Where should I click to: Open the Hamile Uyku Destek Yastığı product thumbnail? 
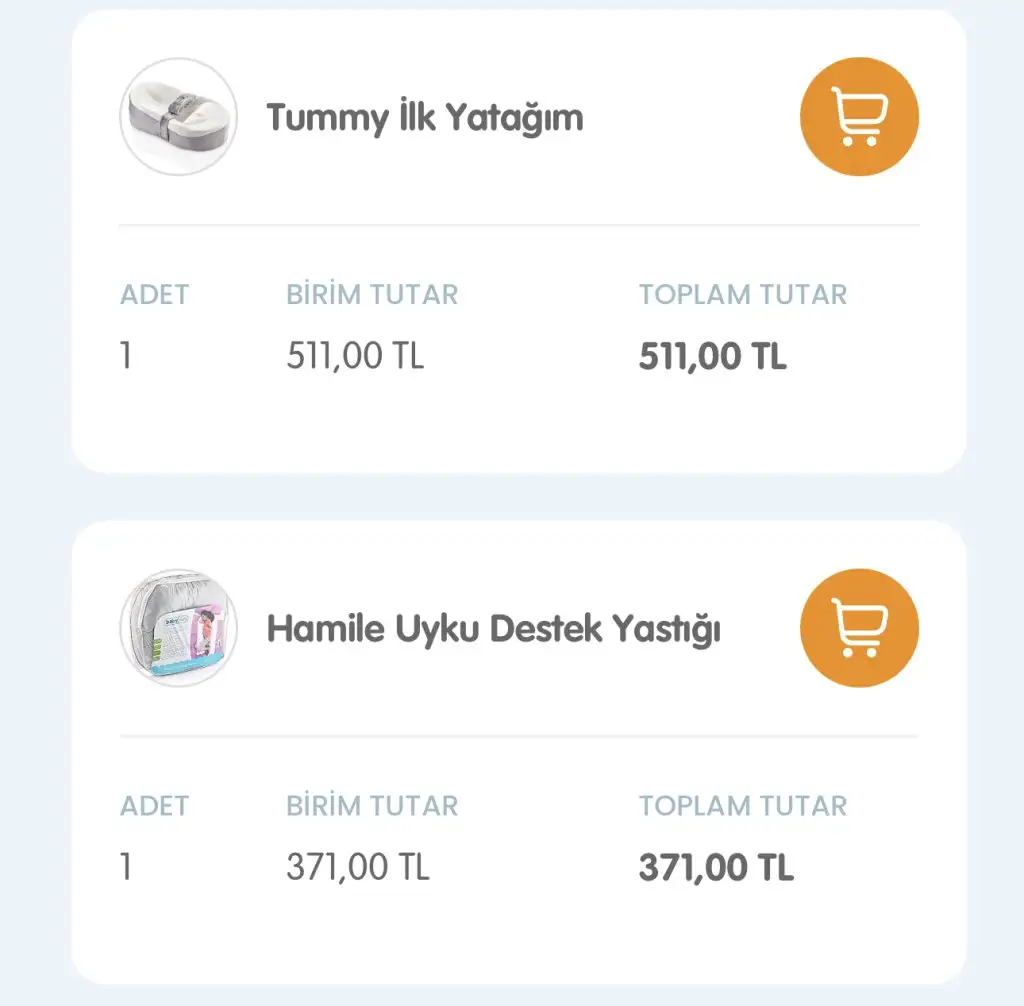pos(179,628)
